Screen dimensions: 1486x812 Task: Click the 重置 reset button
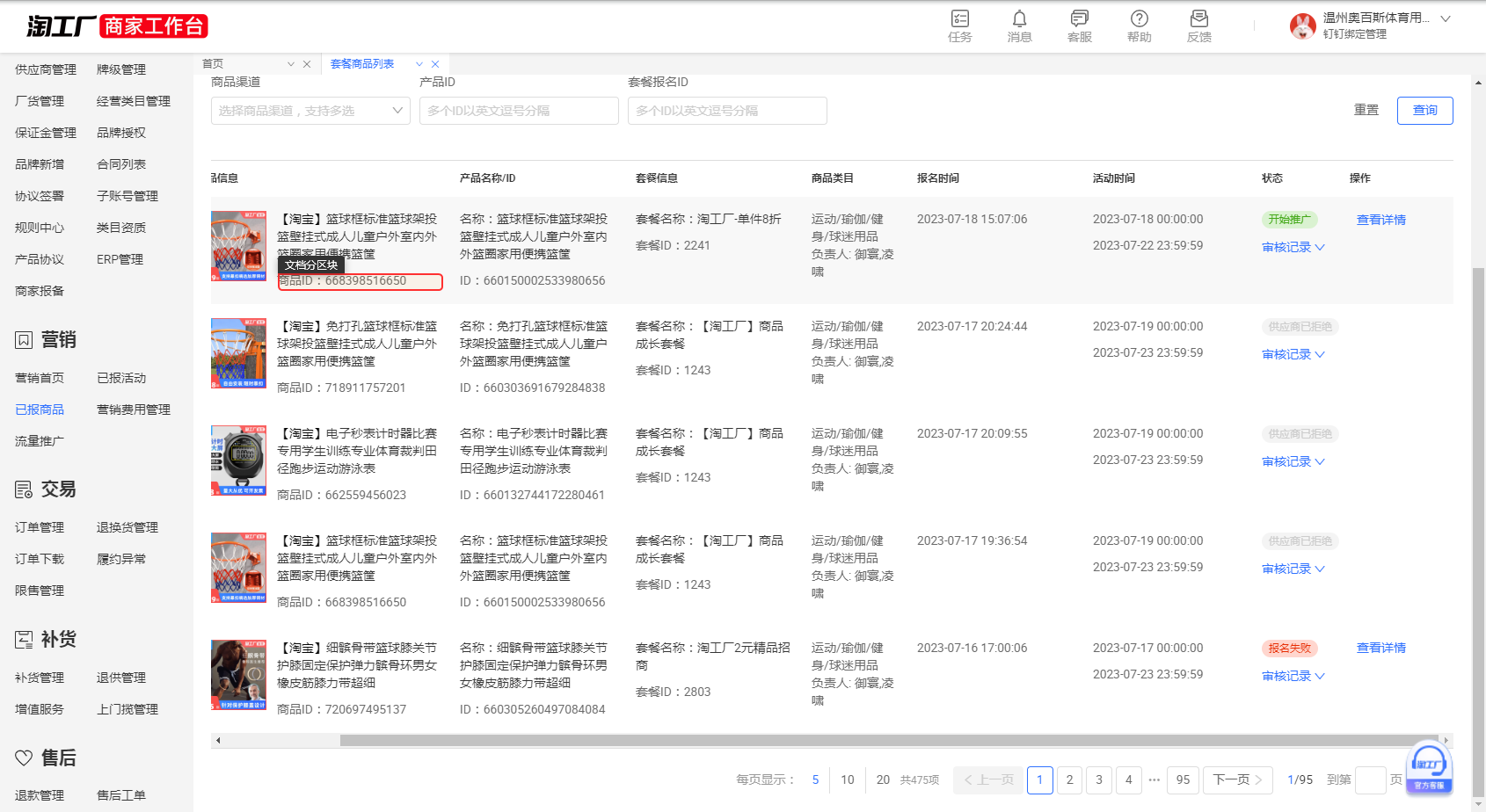(1366, 110)
